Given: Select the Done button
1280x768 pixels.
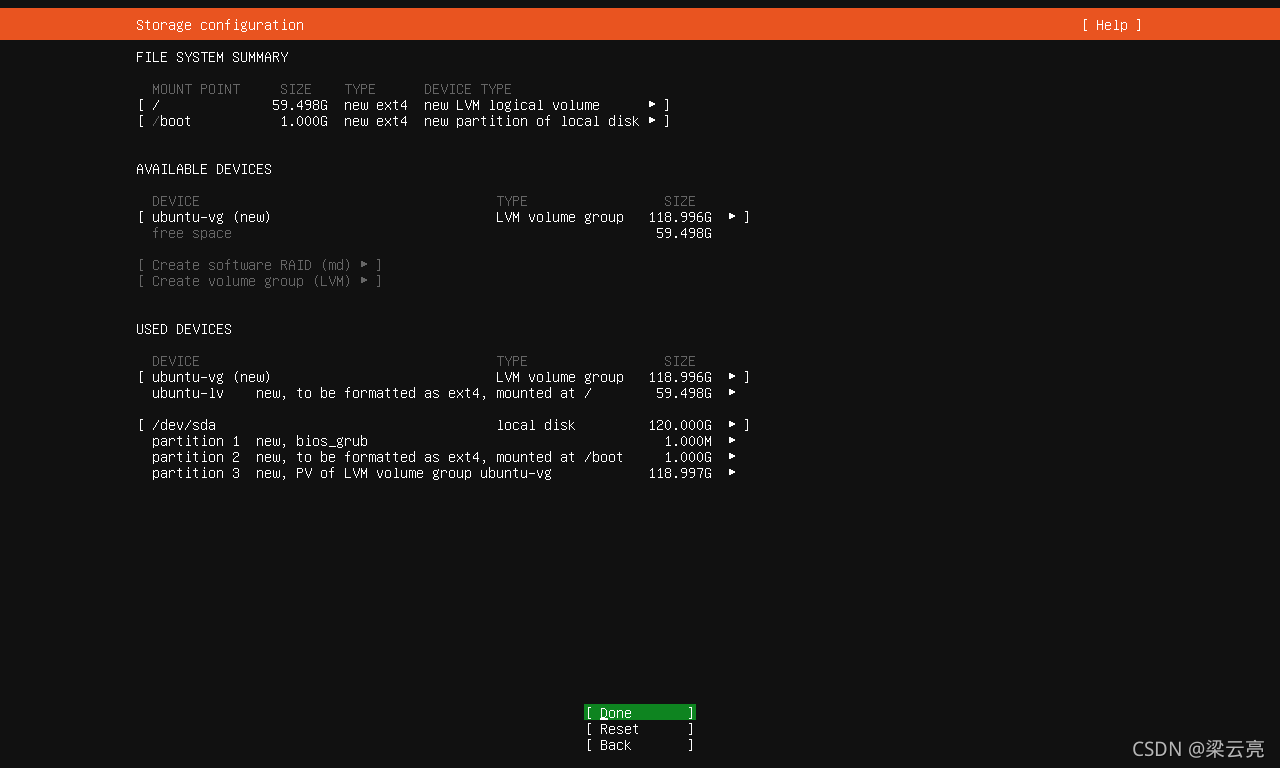Looking at the screenshot, I should click(x=640, y=713).
